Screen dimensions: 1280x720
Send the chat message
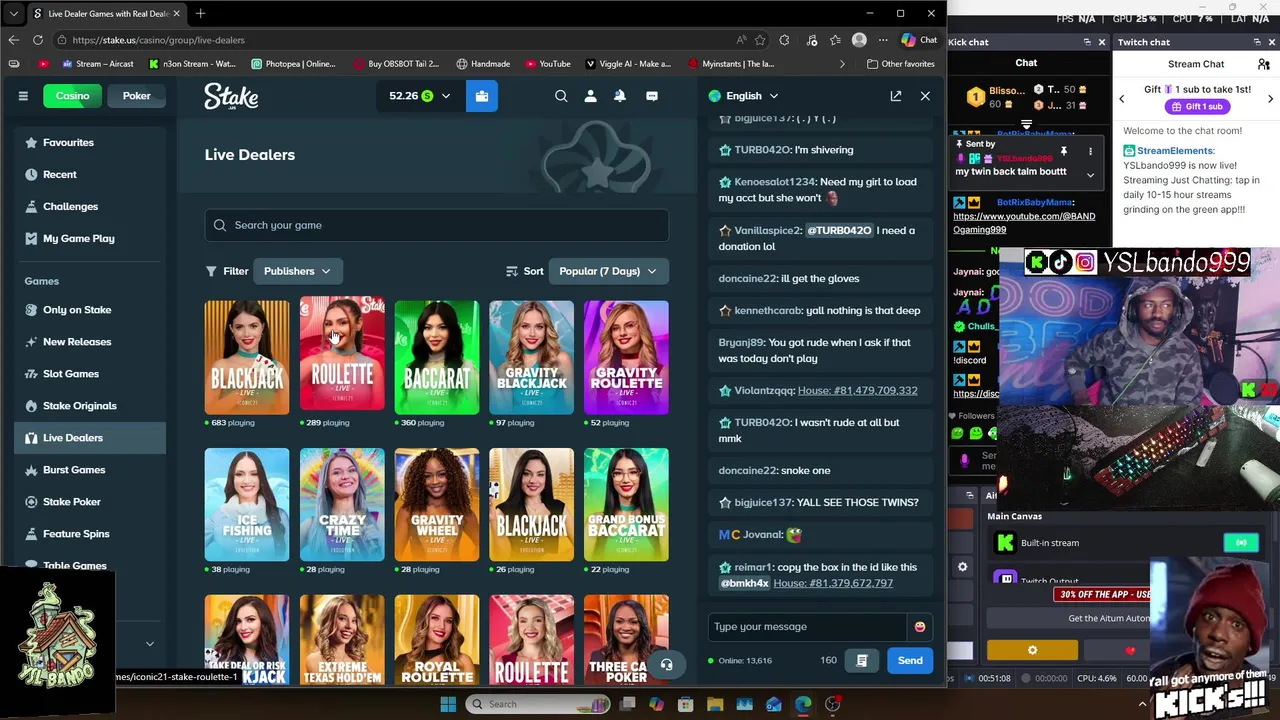[910, 660]
